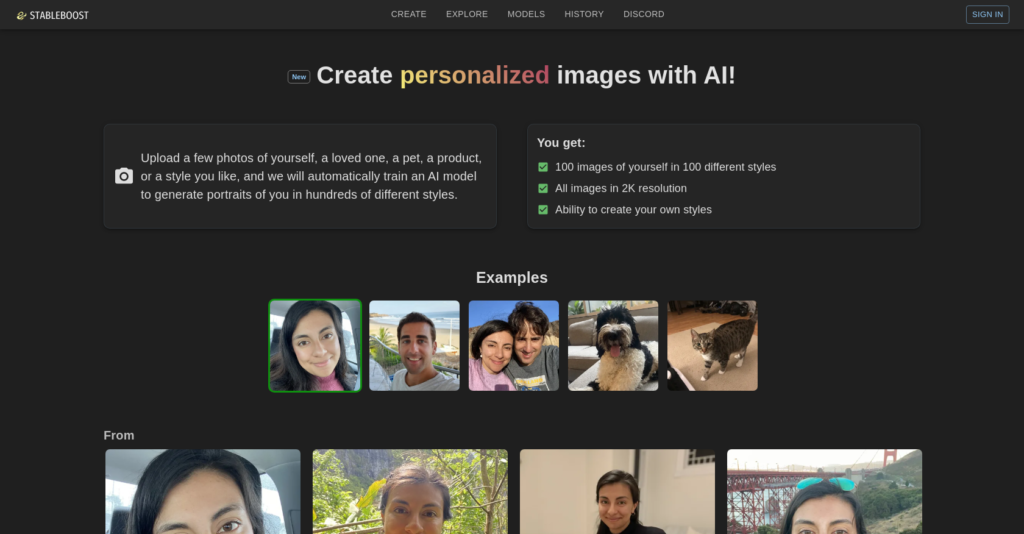Pick the tabby cat example thumbnail
Image resolution: width=1024 pixels, height=534 pixels.
(x=712, y=346)
